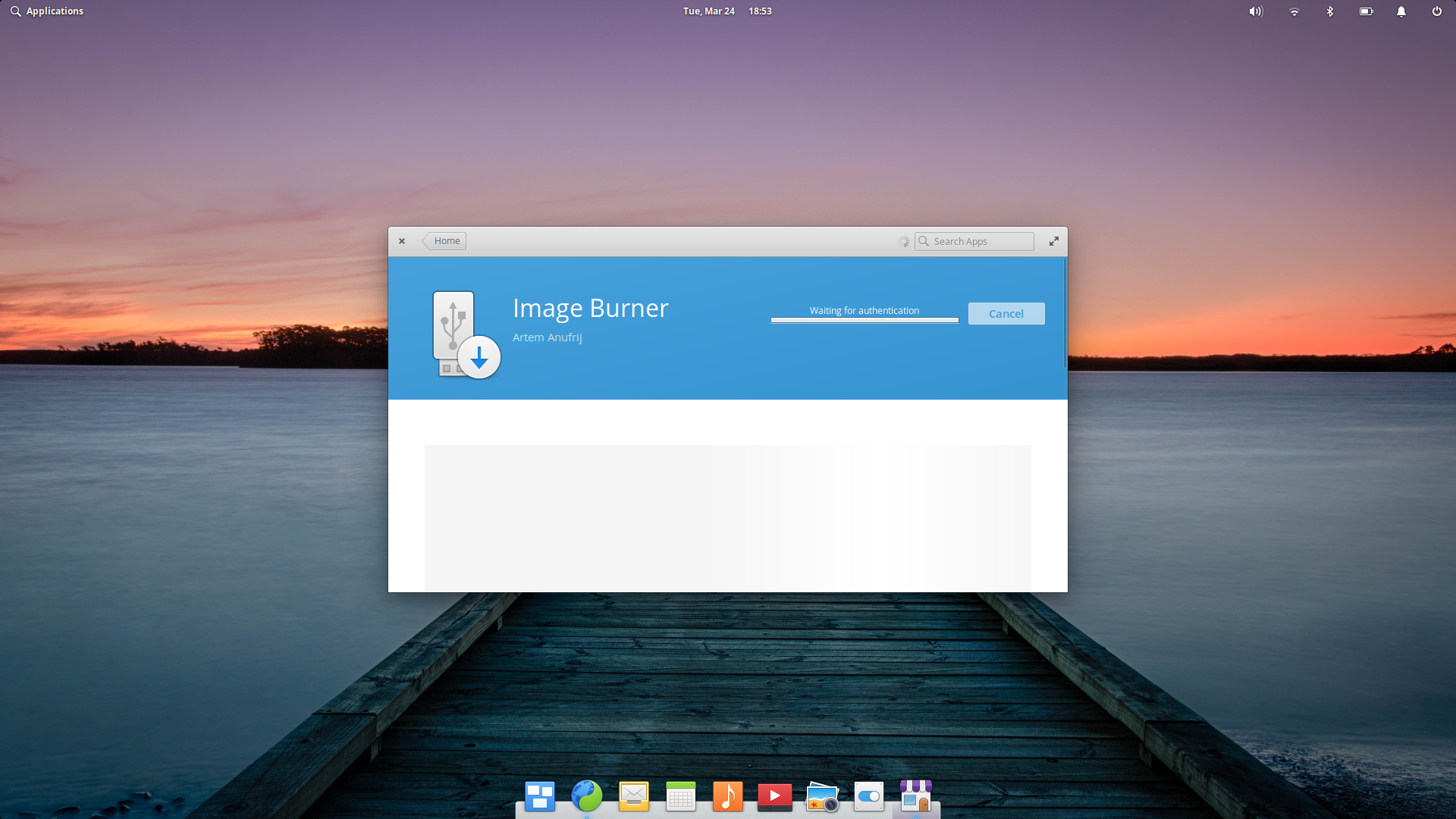This screenshot has height=819, width=1456.
Task: Click the screenshot placeholder area
Action: point(728,519)
